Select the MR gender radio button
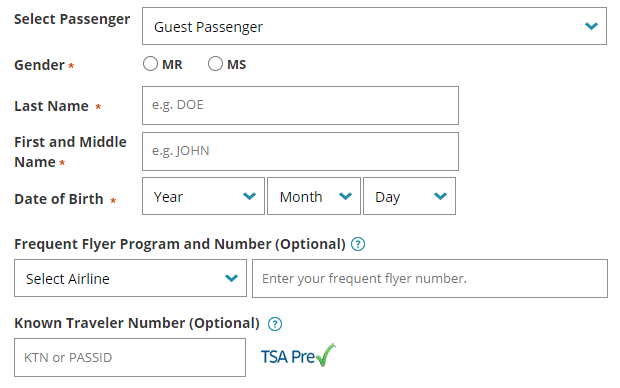Image resolution: width=620 pixels, height=388 pixels. tap(150, 64)
